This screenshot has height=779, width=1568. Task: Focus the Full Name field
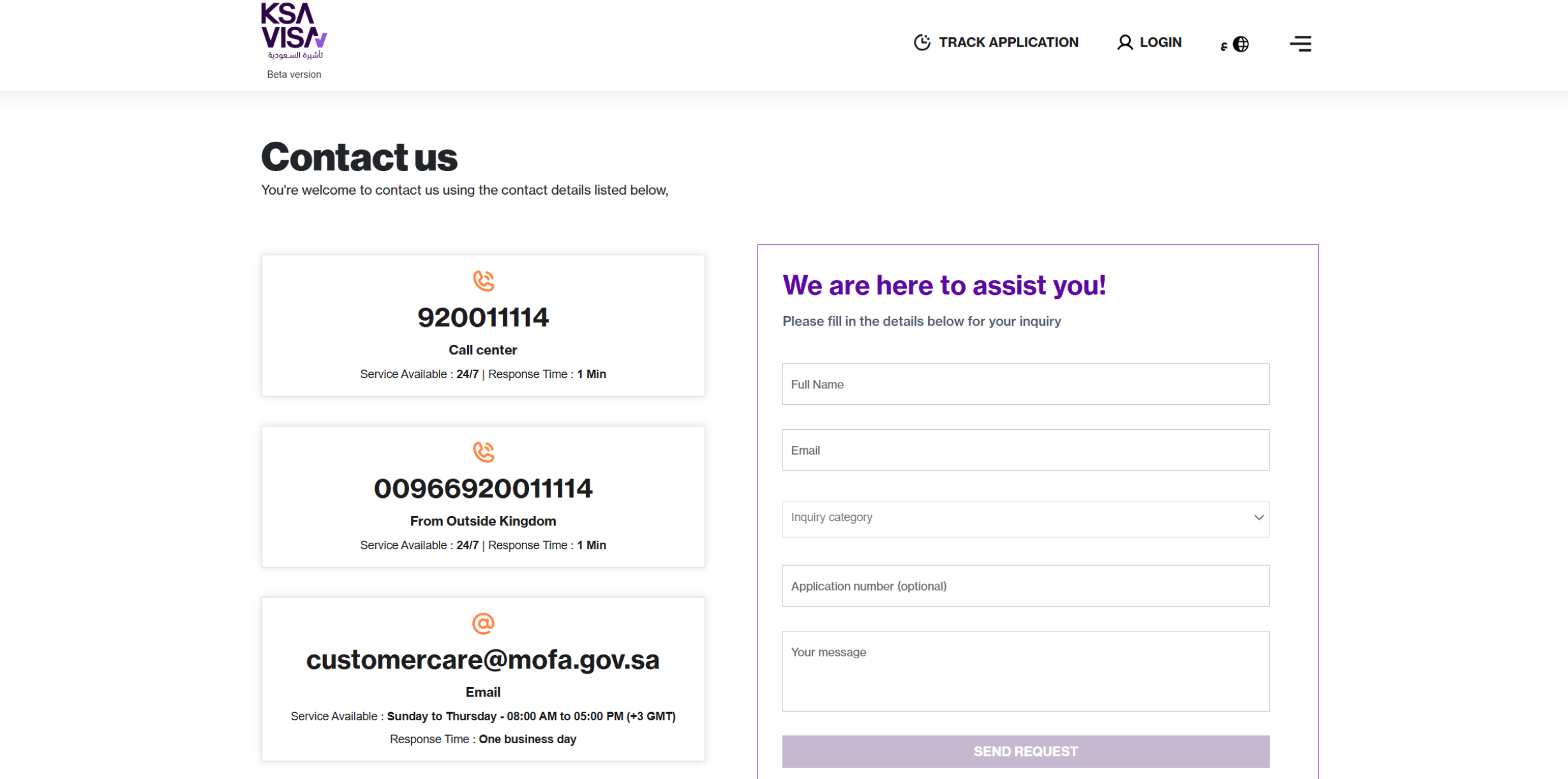coord(1026,384)
